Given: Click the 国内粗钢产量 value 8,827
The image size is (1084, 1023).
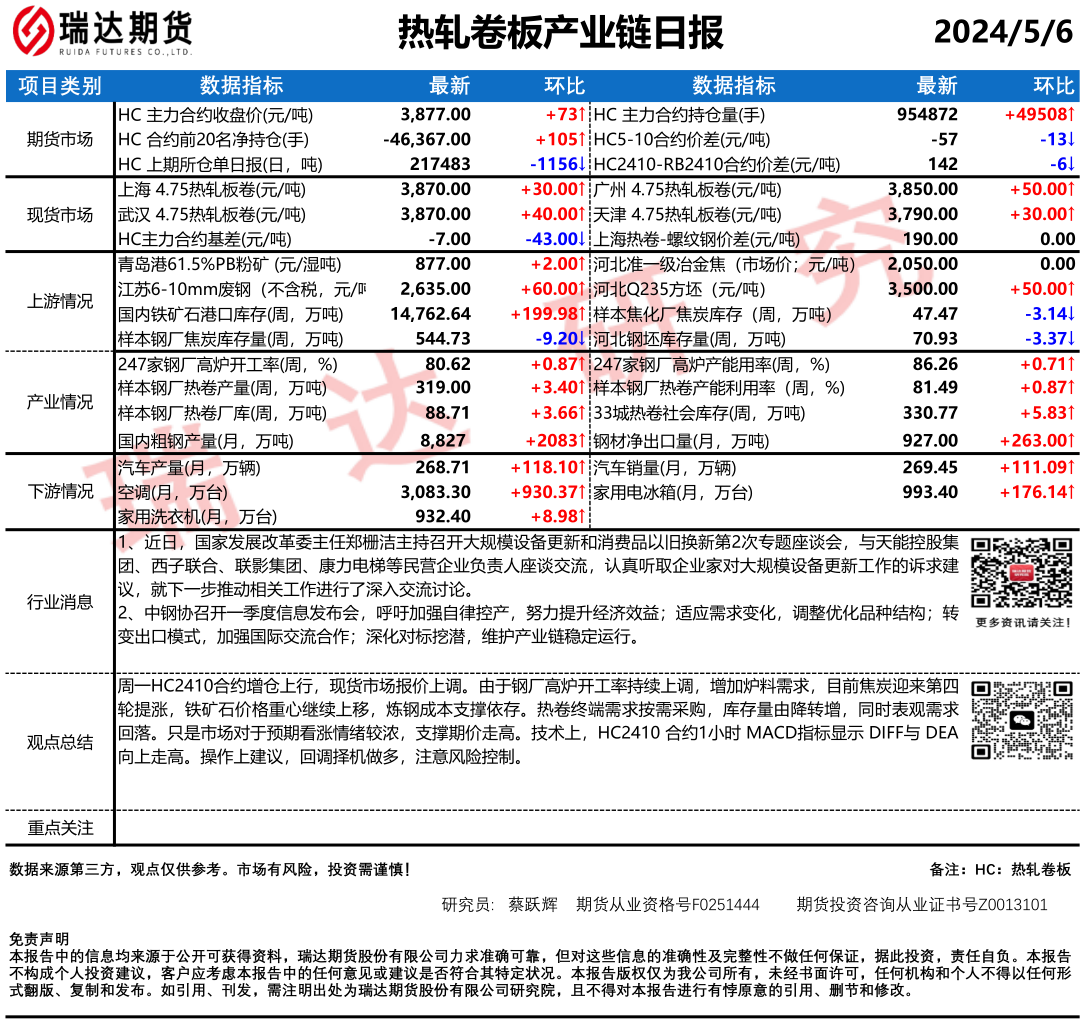Looking at the screenshot, I should pos(443,441).
